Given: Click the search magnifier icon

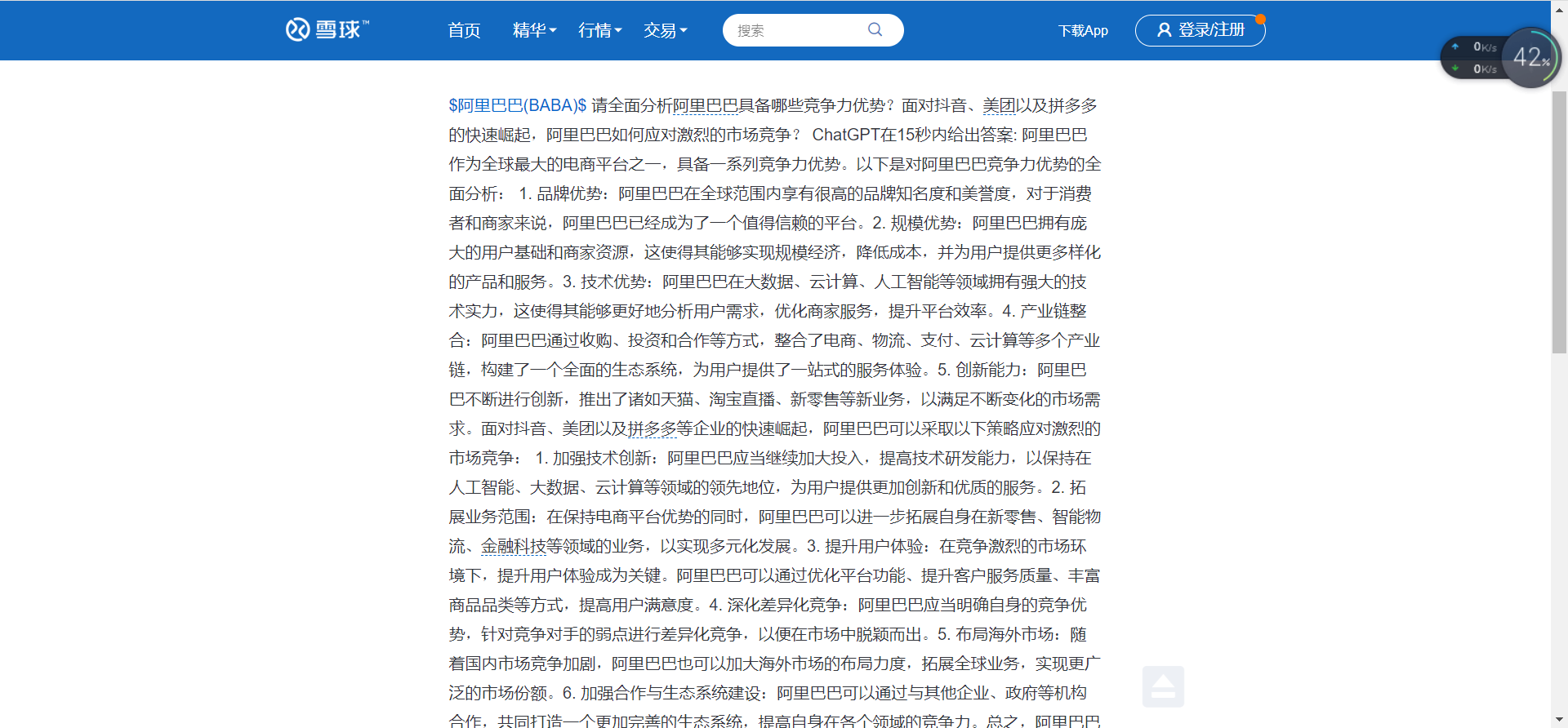Looking at the screenshot, I should tap(875, 30).
